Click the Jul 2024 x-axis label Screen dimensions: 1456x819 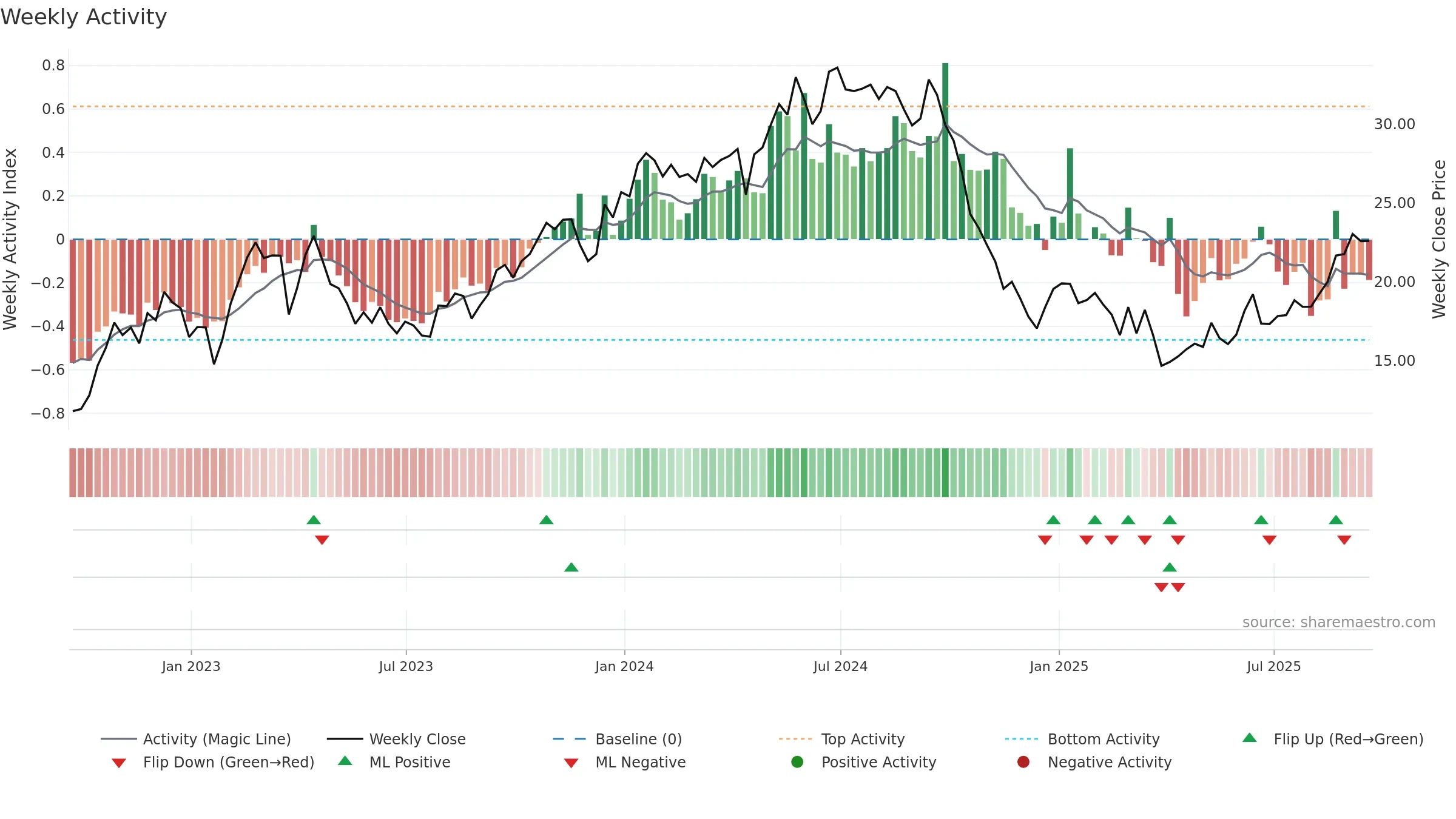840,667
